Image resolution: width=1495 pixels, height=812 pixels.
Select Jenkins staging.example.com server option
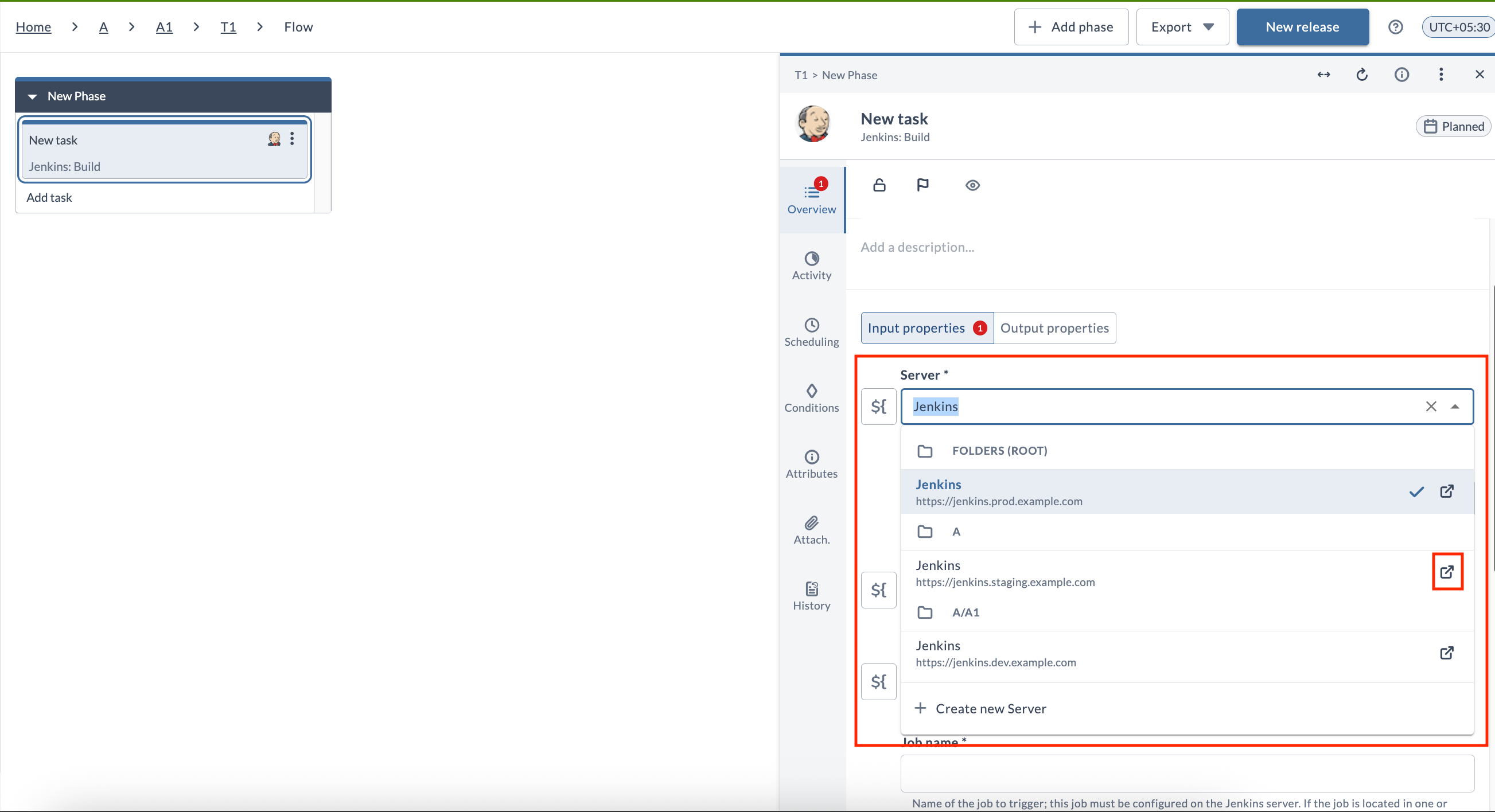pos(1187,573)
